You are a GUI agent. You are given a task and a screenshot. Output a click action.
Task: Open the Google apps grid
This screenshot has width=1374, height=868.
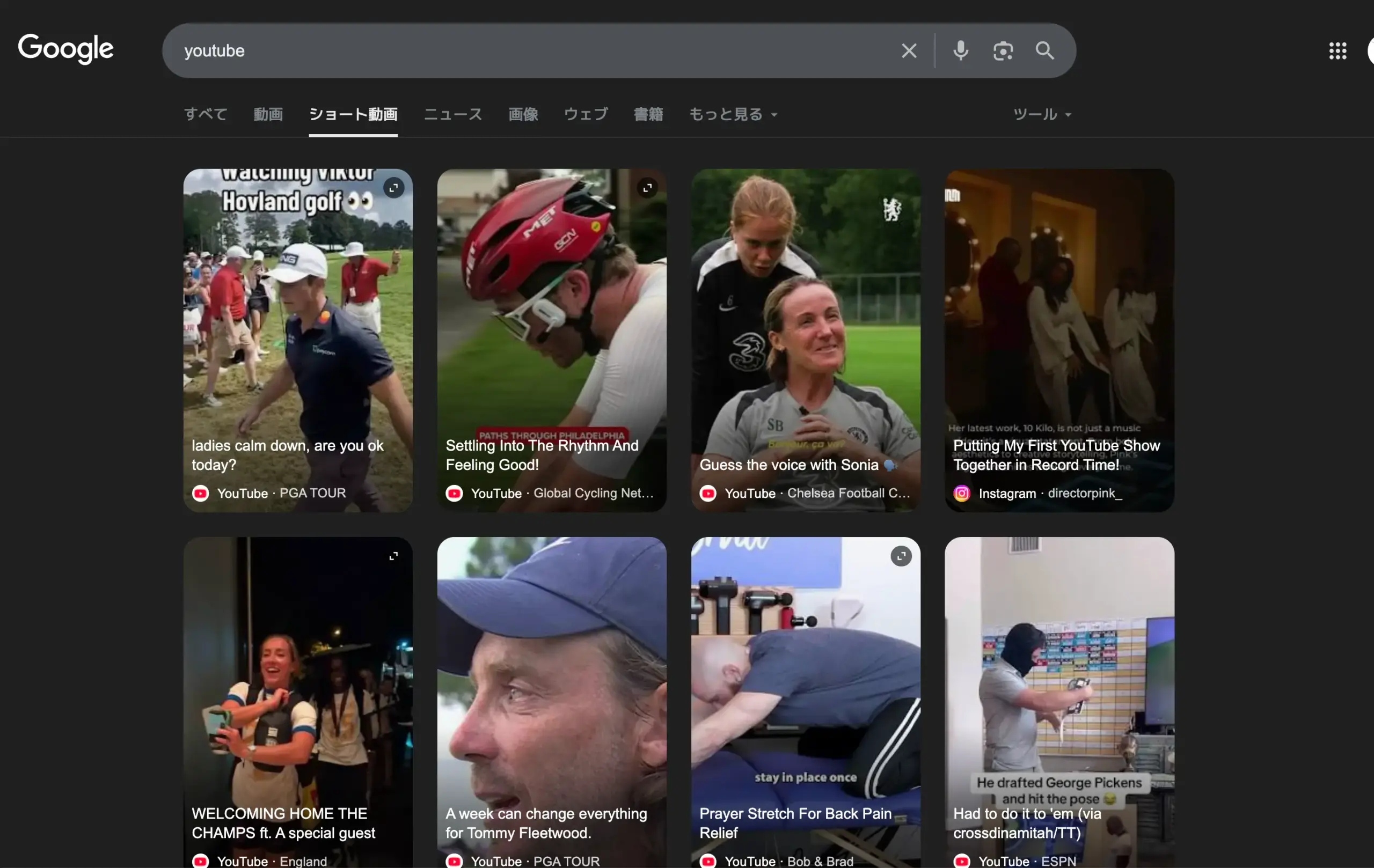point(1338,51)
